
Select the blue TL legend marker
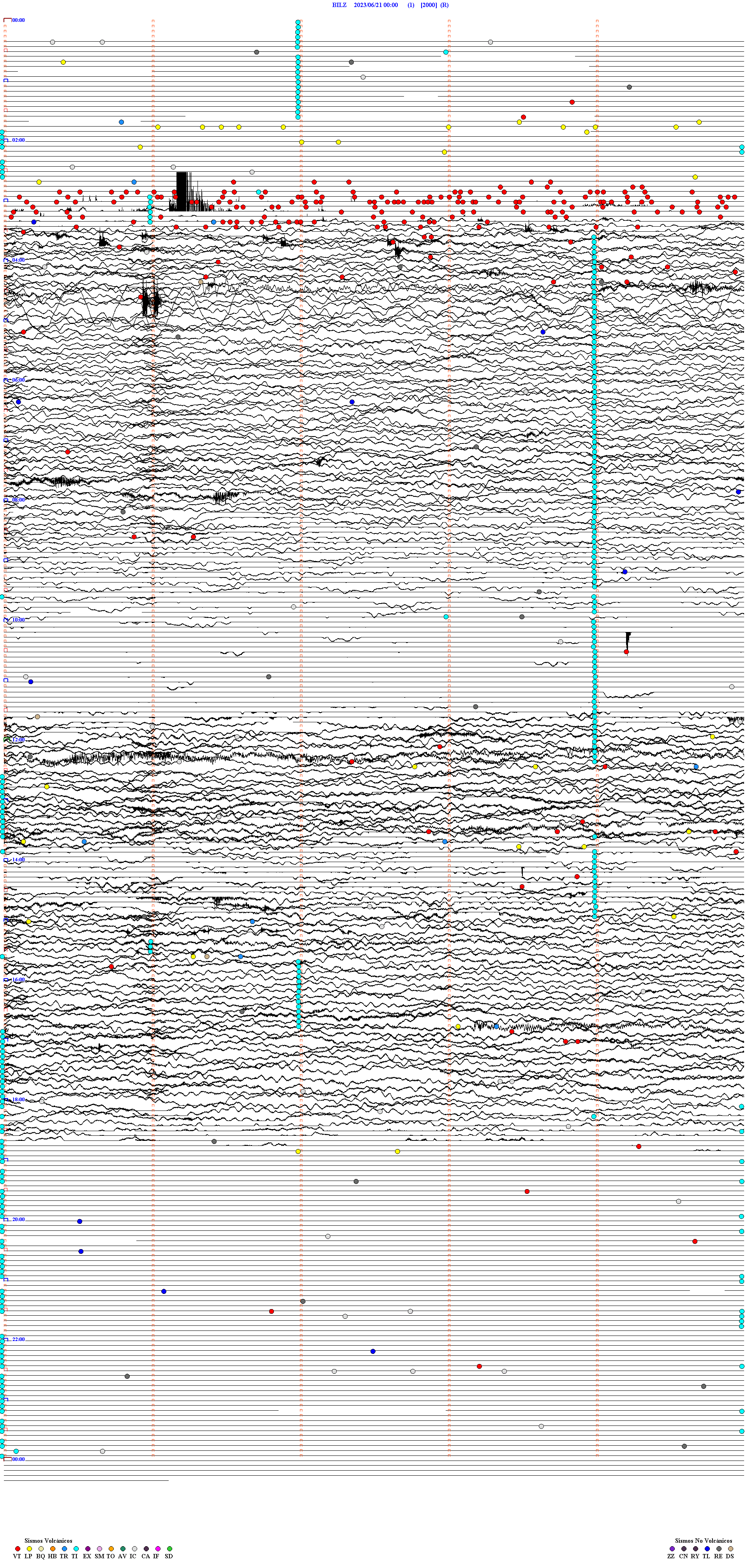point(707,1549)
